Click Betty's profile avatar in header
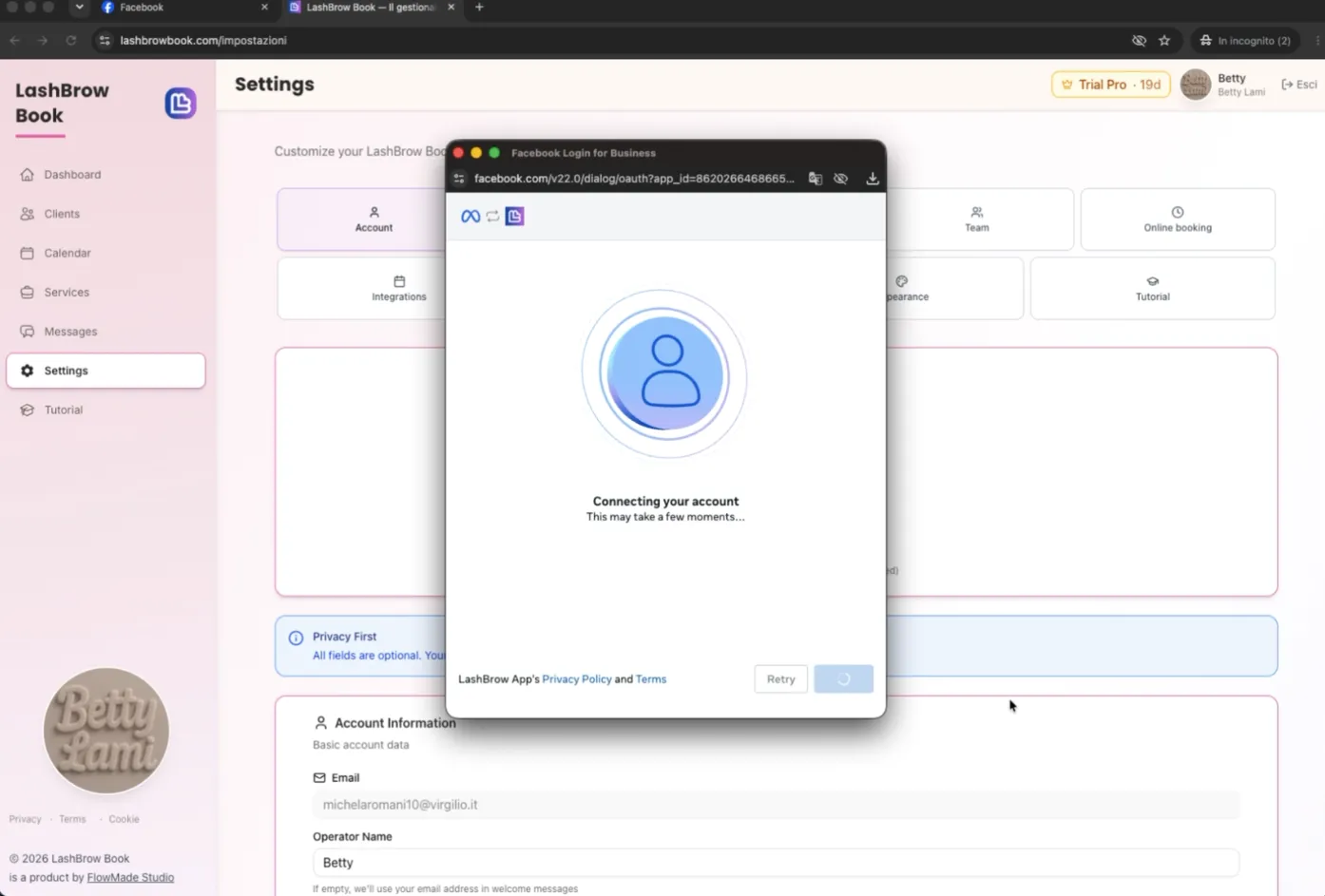Image resolution: width=1325 pixels, height=896 pixels. click(1195, 85)
